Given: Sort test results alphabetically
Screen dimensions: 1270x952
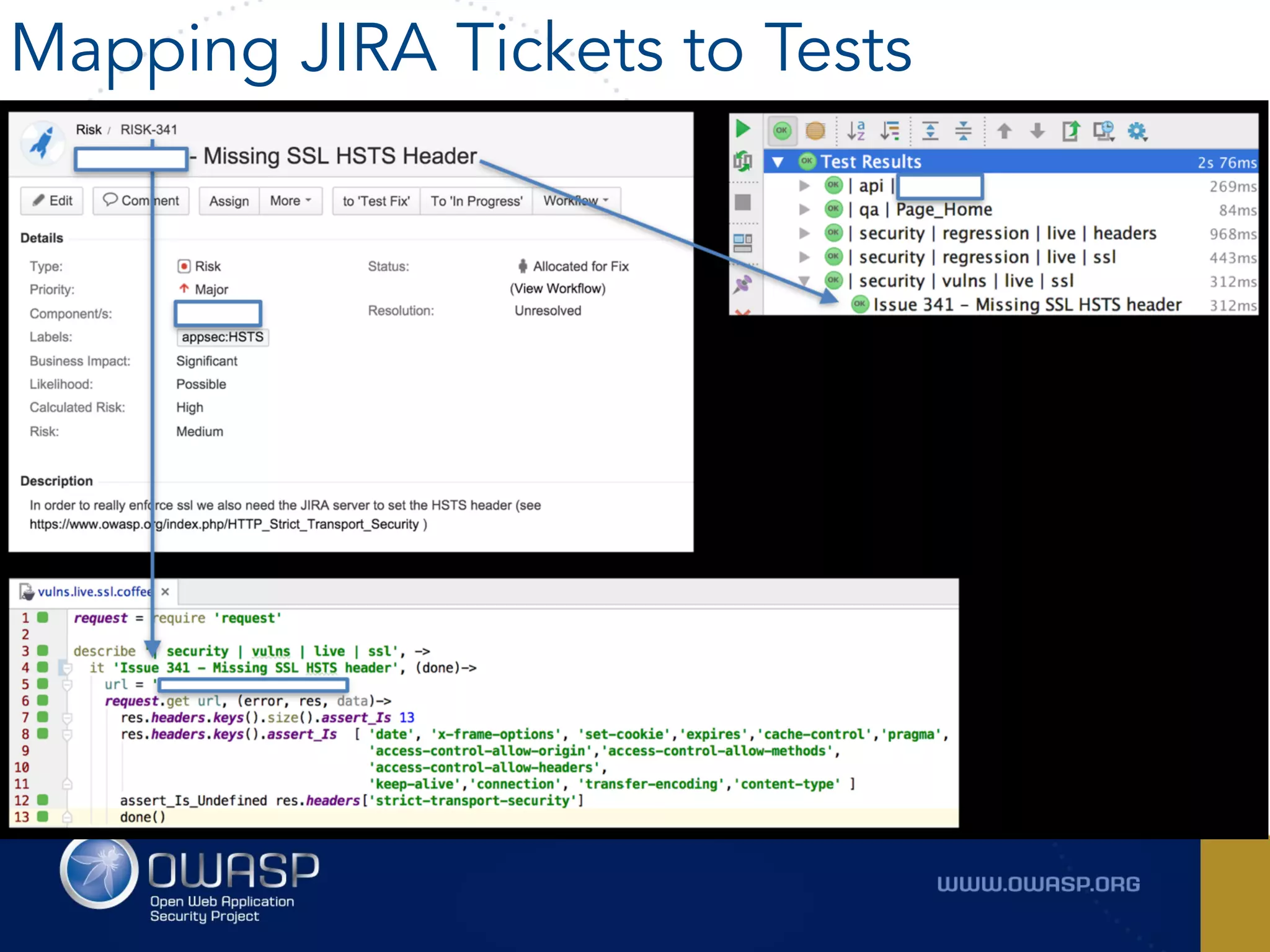Looking at the screenshot, I should pos(856,131).
